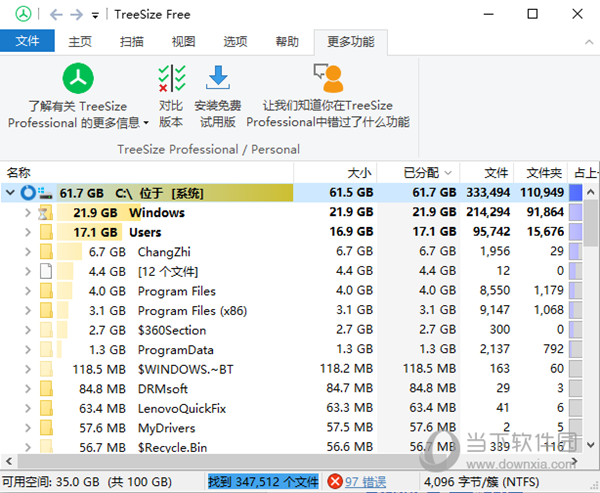
Task: Click the green TreeSize Professional info icon
Action: coord(78,78)
